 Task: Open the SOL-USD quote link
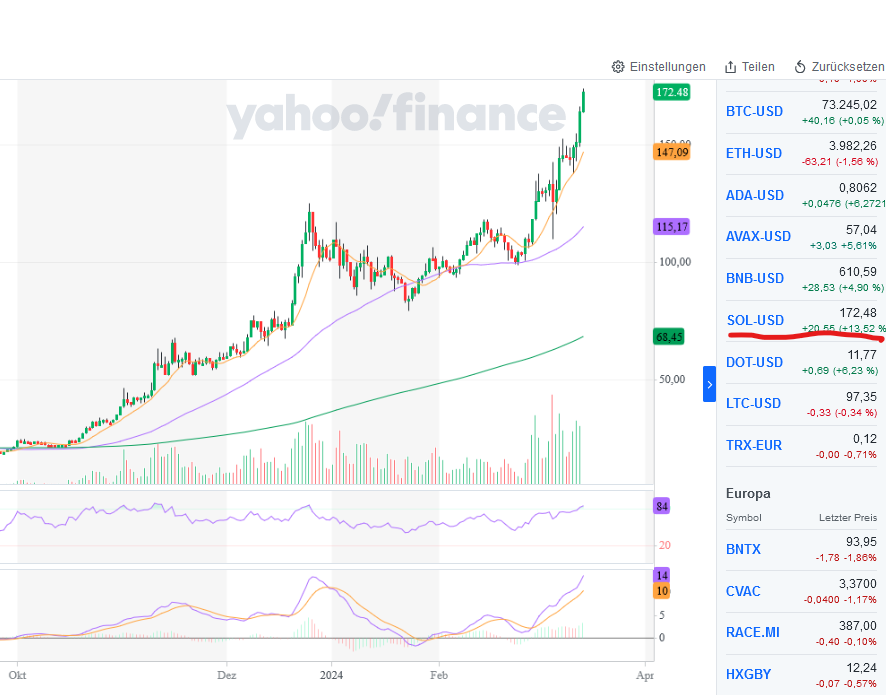coord(755,321)
